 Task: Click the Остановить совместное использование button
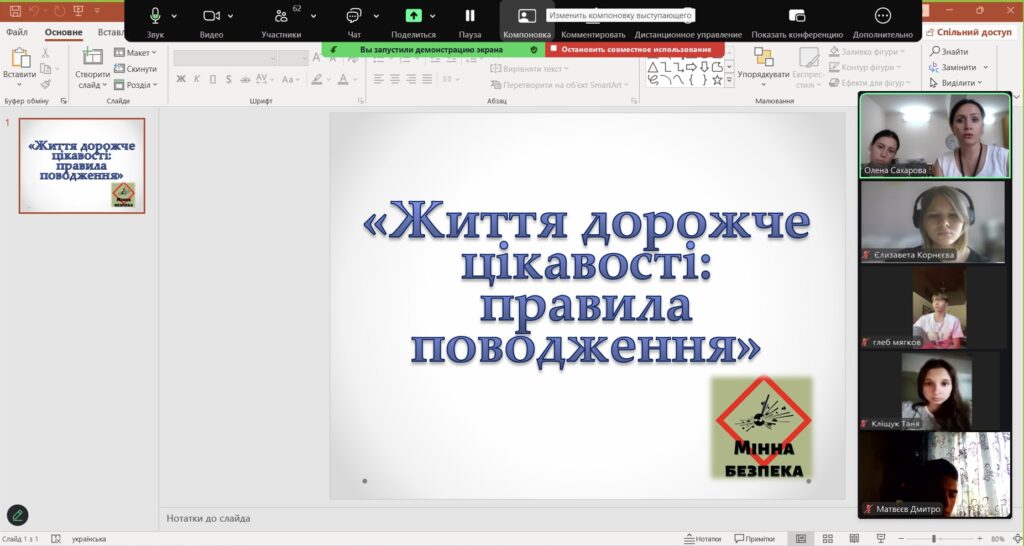coord(636,49)
